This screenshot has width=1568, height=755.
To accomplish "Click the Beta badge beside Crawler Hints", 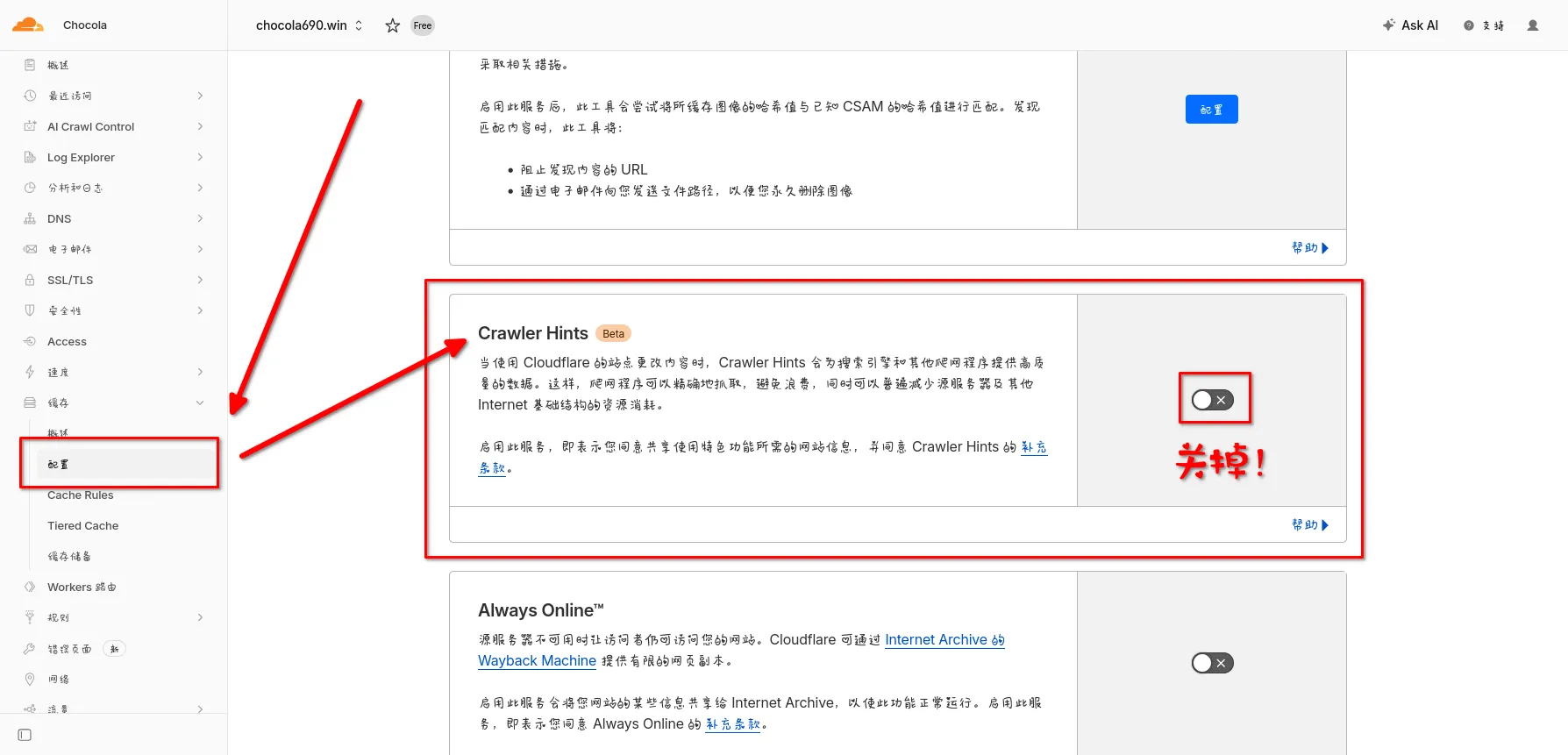I will coord(613,333).
